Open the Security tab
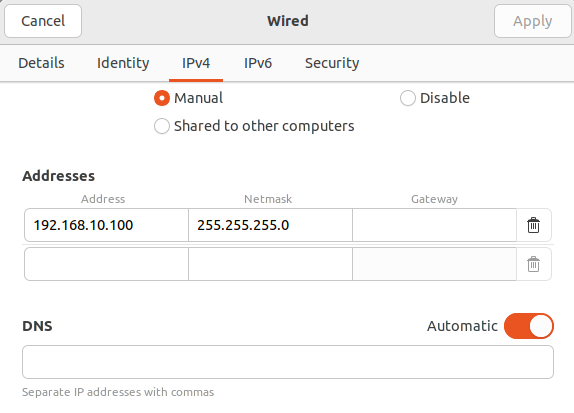 (x=332, y=63)
